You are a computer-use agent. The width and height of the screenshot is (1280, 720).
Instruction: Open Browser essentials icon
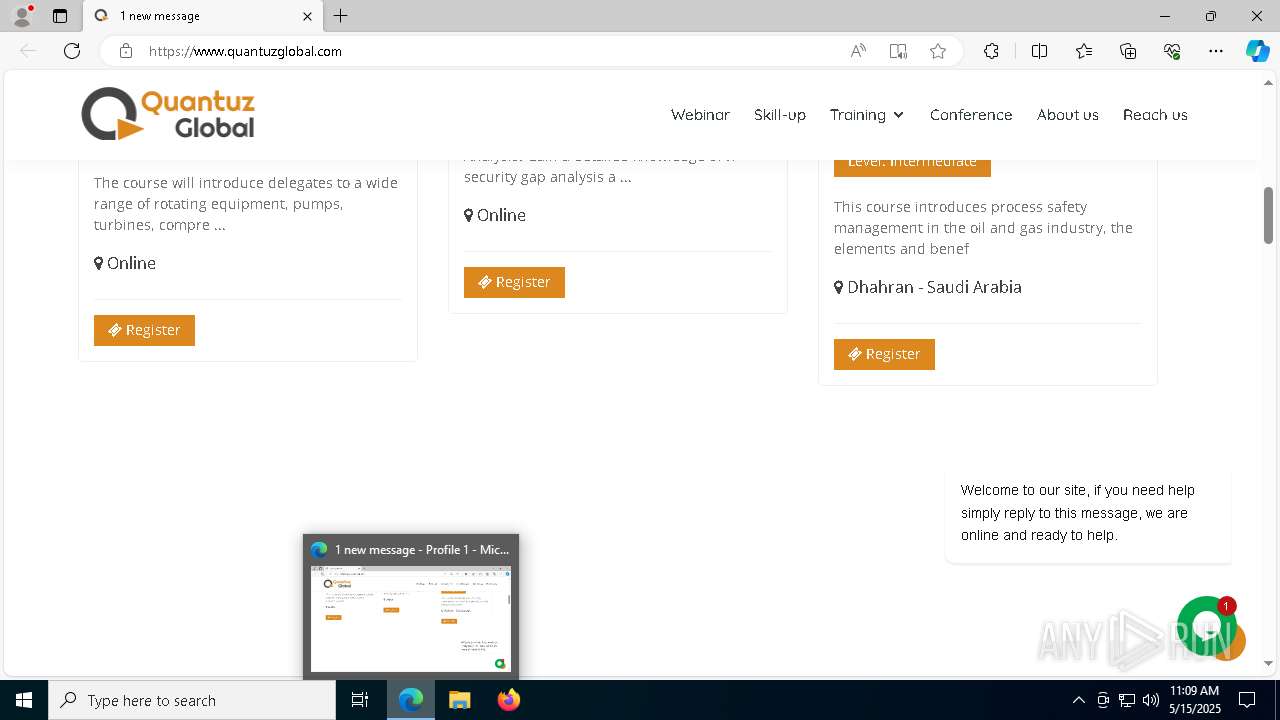point(1172,51)
